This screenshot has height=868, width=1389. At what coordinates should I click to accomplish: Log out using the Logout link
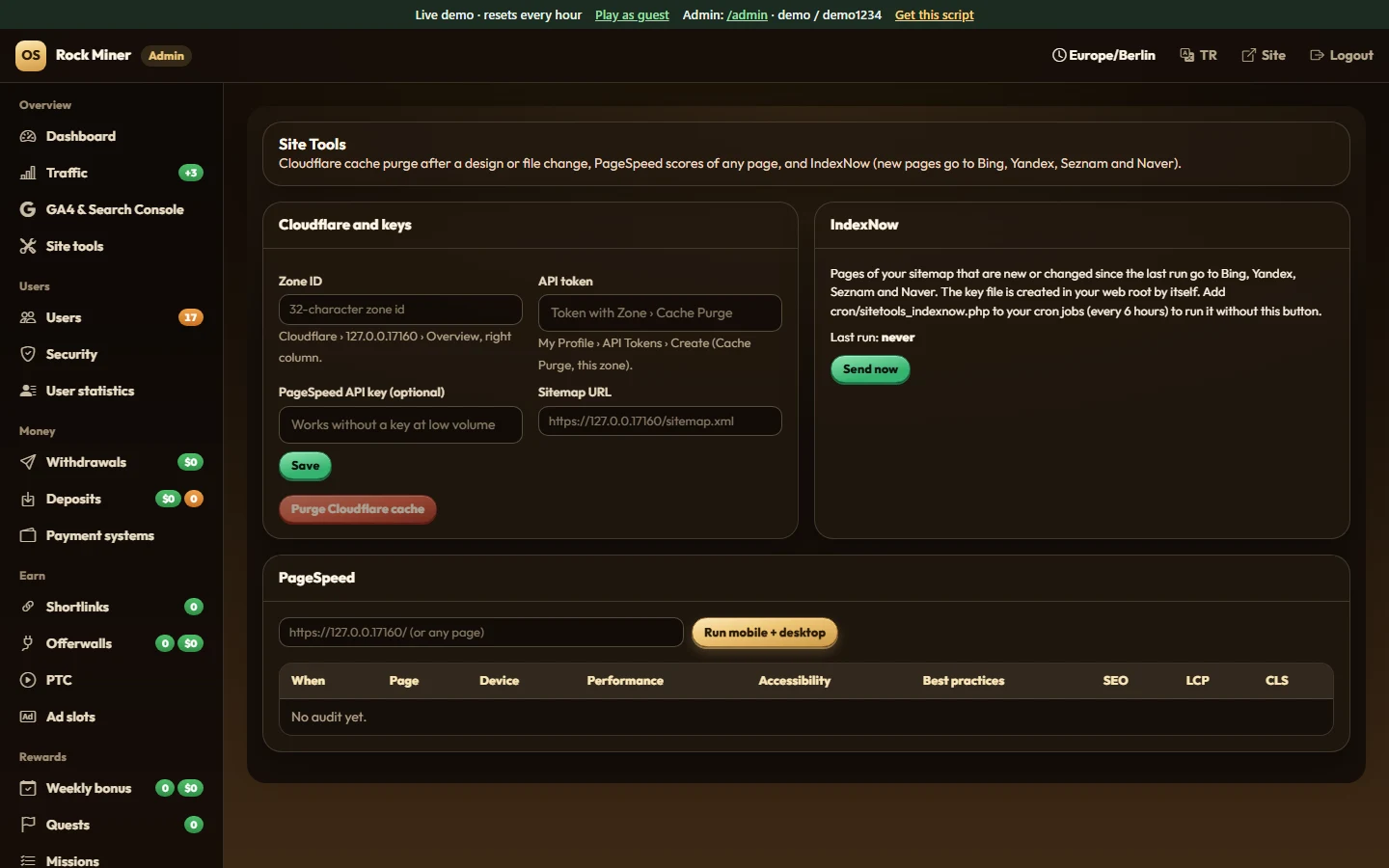(1341, 55)
